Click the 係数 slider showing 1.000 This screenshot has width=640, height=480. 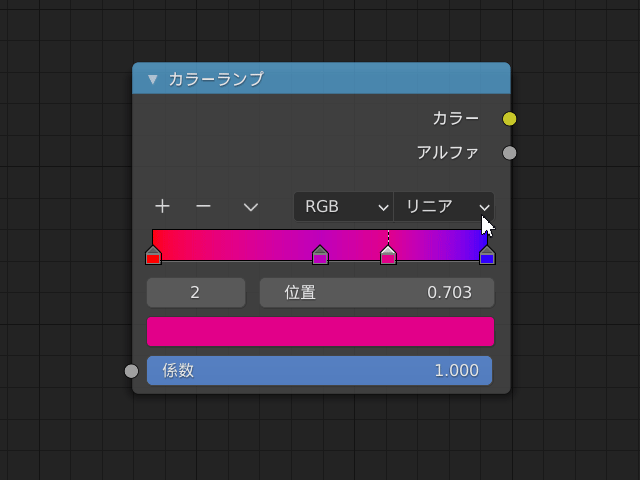320,371
